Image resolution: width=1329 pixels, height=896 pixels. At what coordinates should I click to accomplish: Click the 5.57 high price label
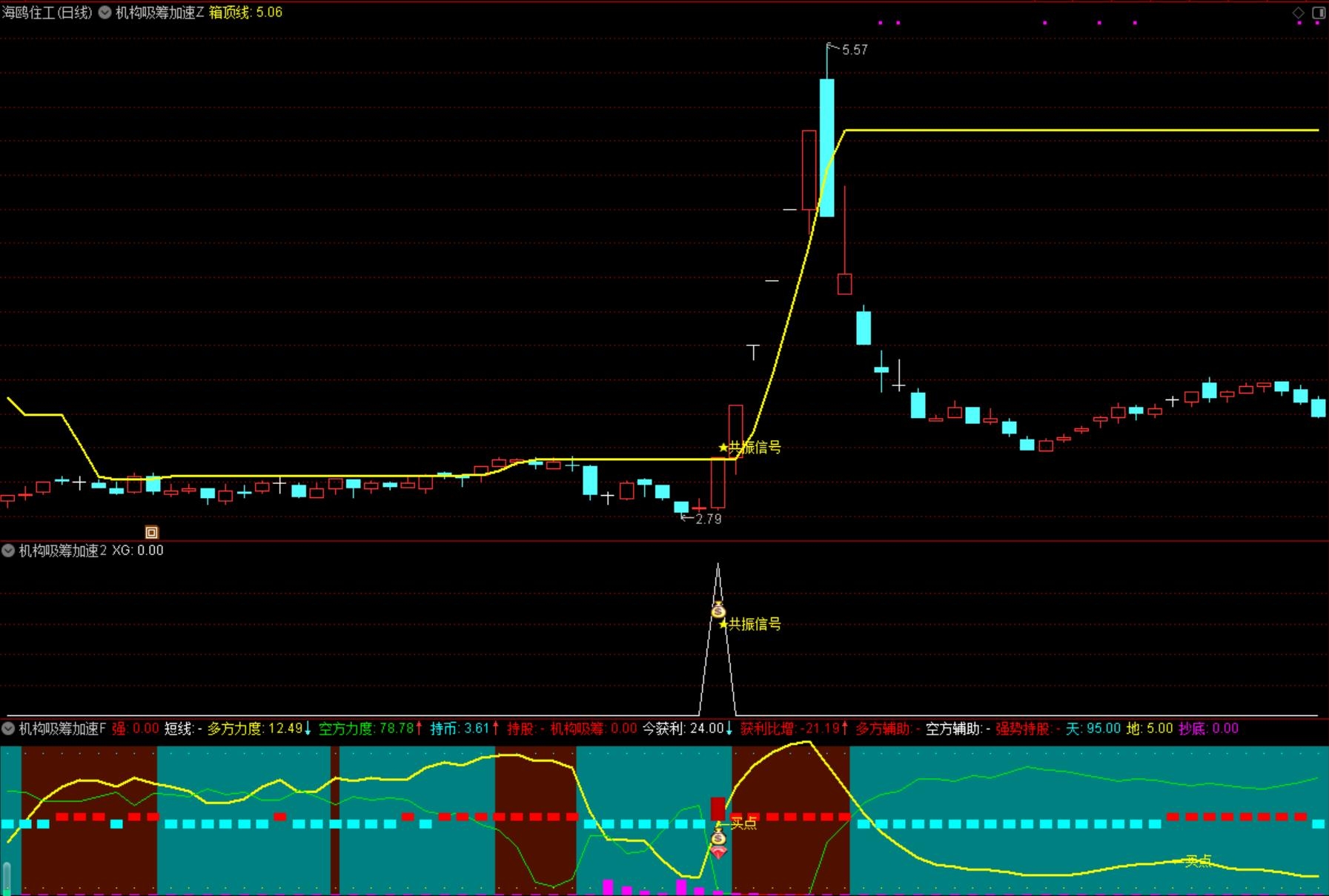(855, 50)
